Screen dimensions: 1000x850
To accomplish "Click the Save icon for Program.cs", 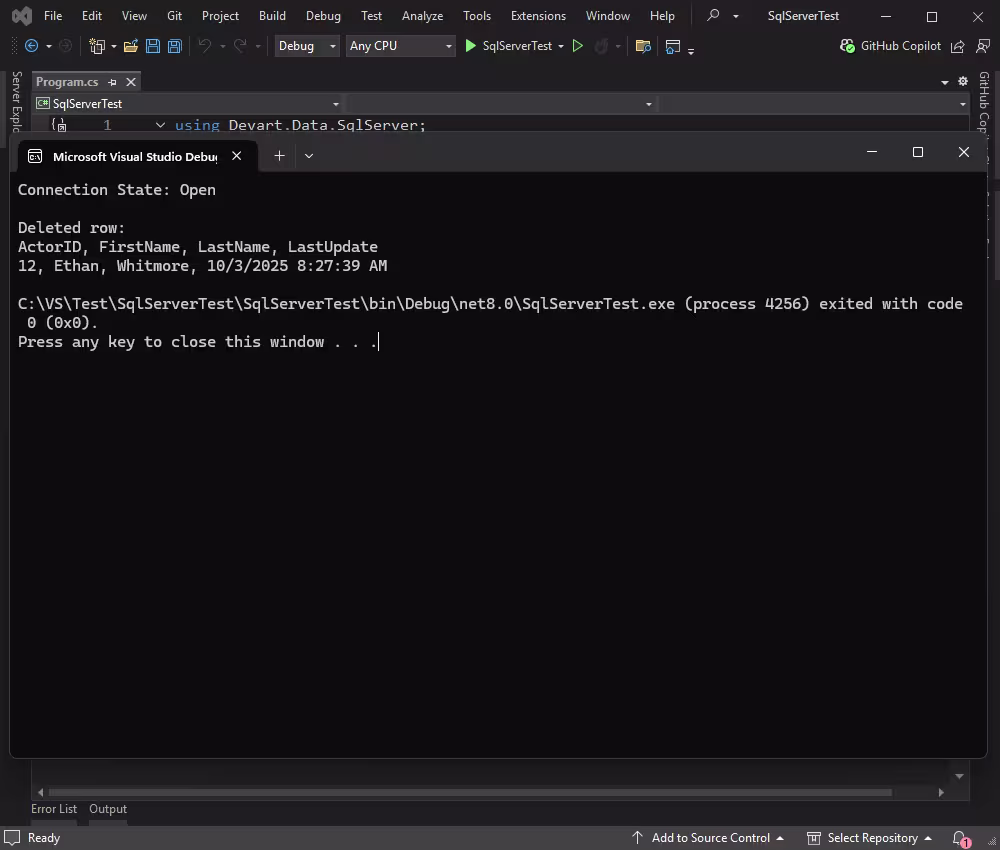I will [x=152, y=46].
